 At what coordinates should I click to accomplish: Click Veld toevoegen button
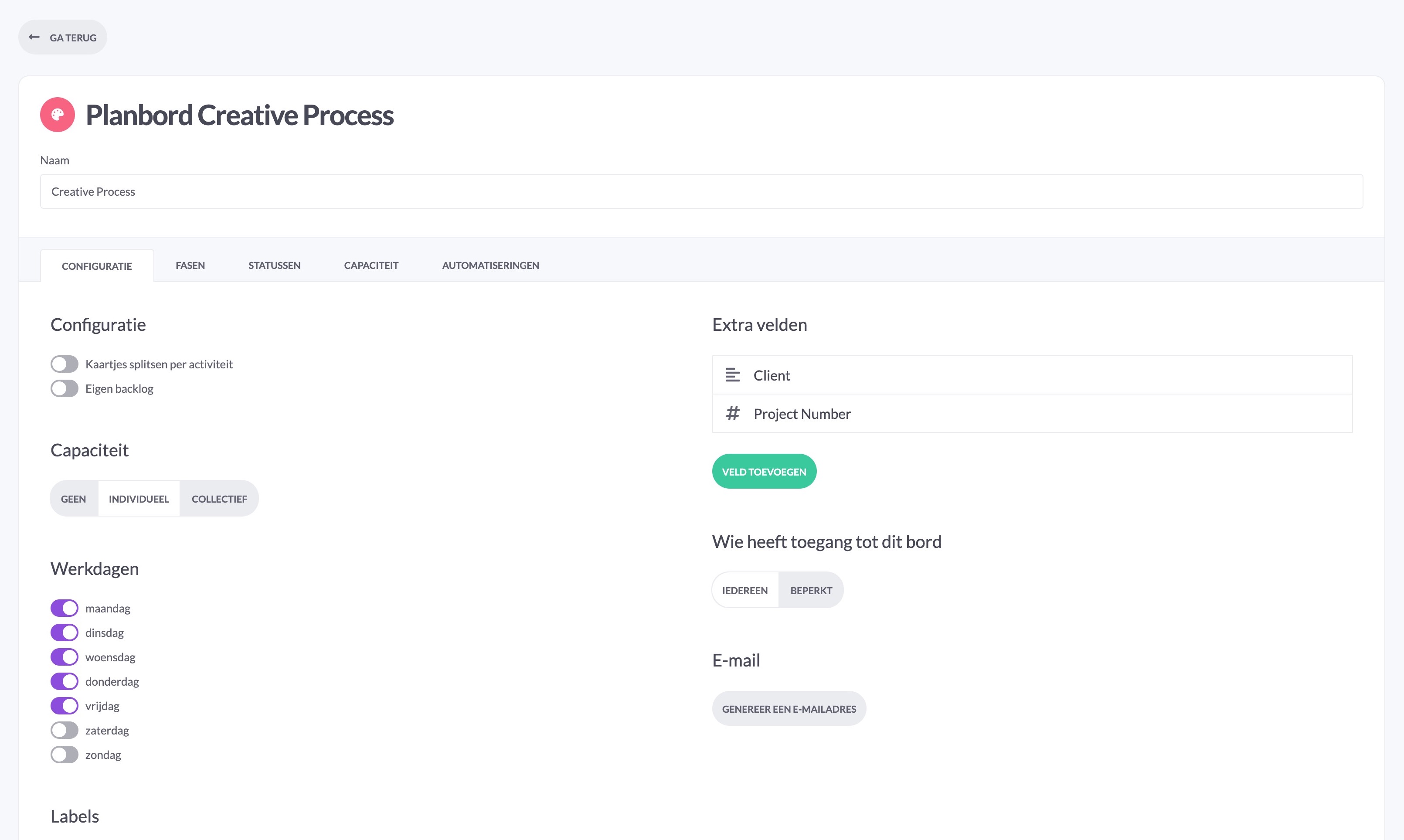764,471
